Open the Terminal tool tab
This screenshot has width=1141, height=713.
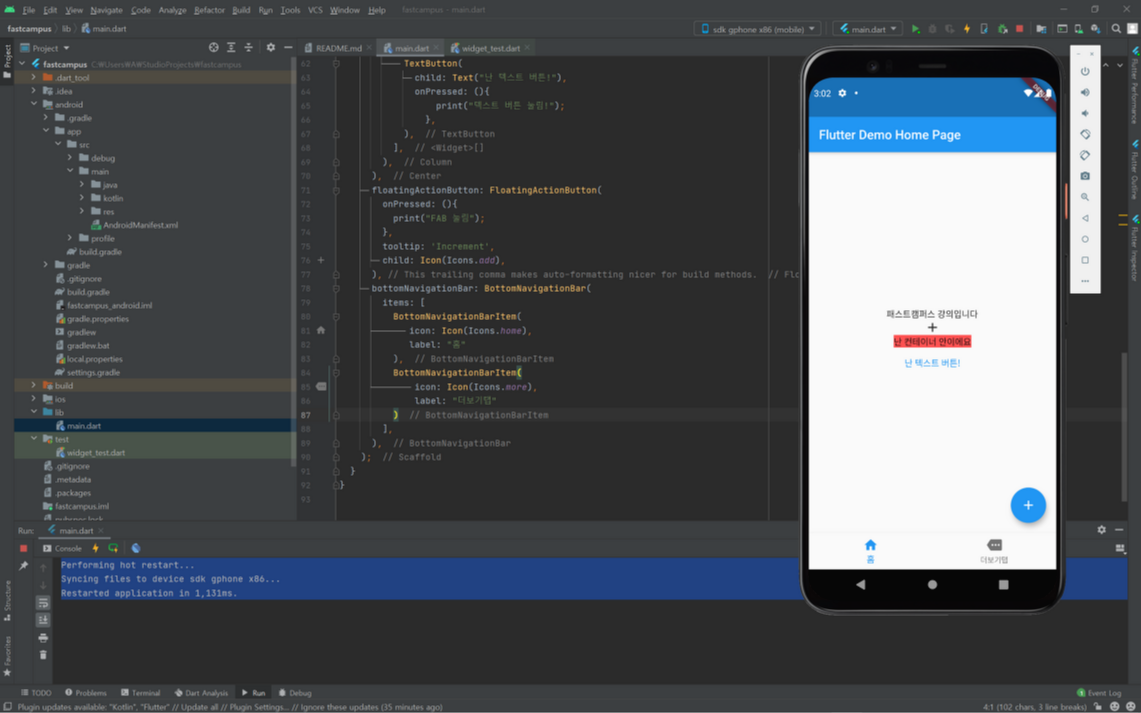pyautogui.click(x=140, y=693)
